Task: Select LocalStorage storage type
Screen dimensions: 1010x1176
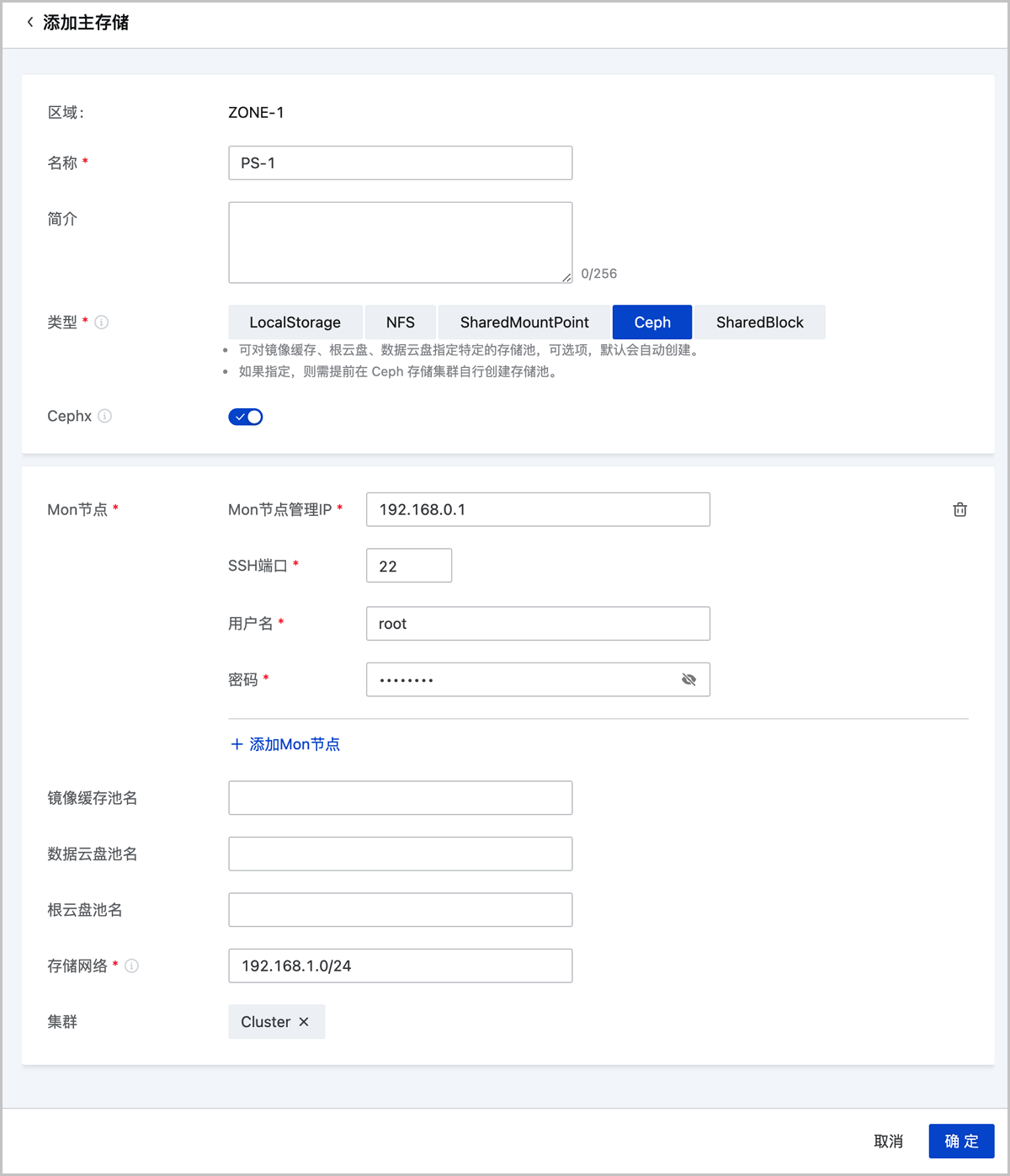Action: pyautogui.click(x=295, y=322)
